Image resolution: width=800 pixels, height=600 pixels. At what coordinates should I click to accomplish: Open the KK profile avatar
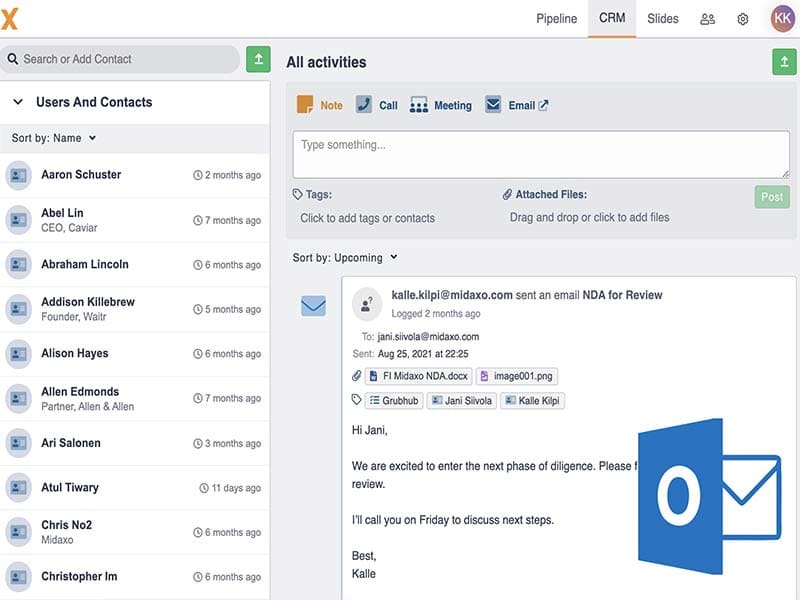click(783, 18)
